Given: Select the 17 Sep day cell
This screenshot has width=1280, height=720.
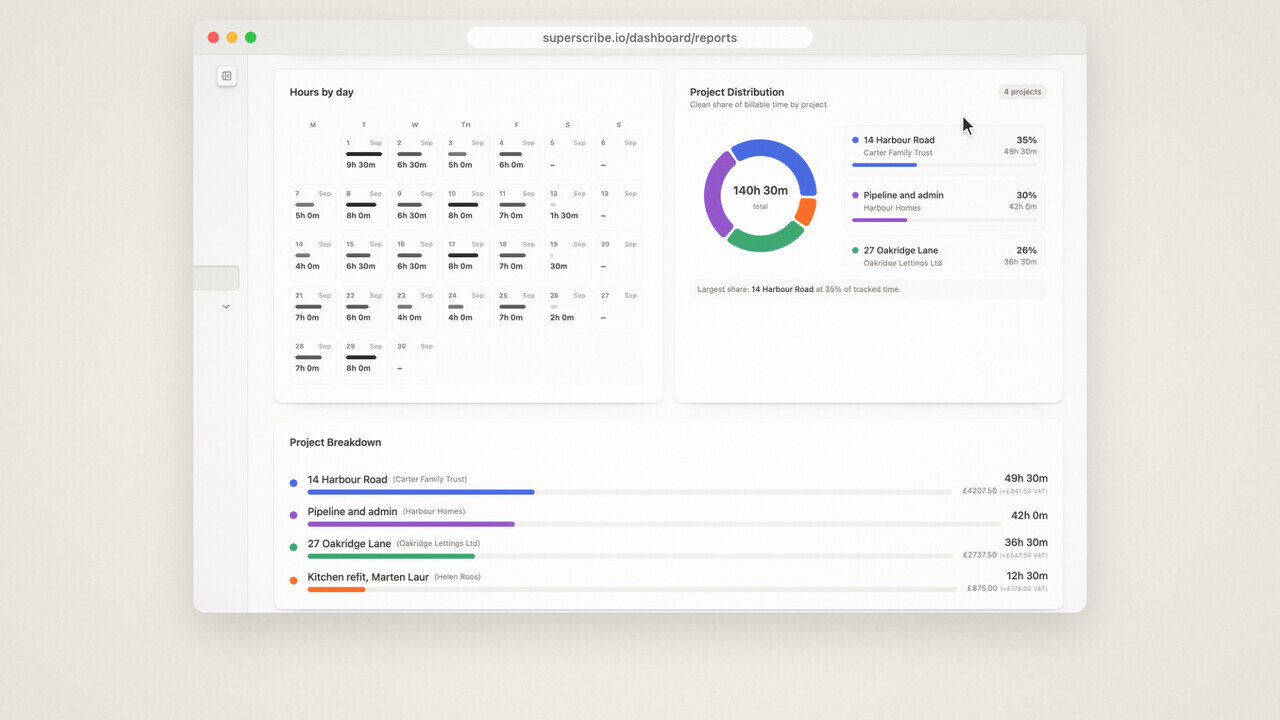Looking at the screenshot, I should [465, 258].
